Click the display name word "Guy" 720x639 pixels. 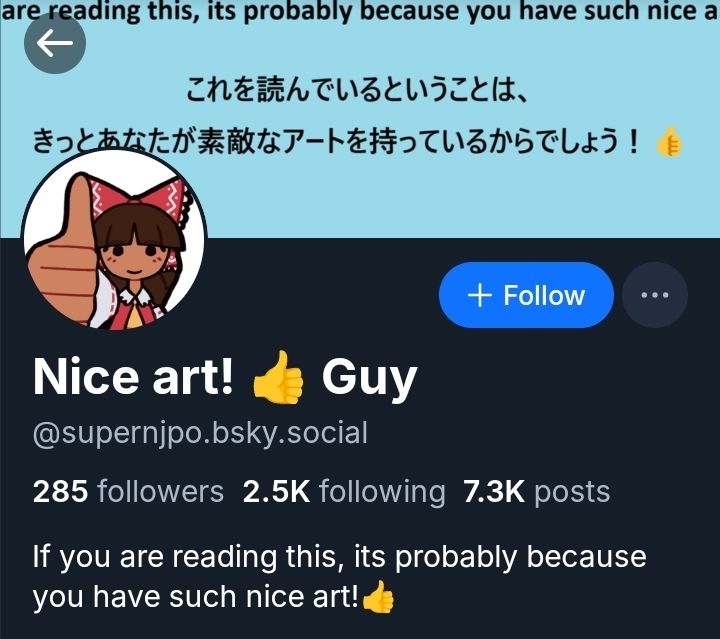pyautogui.click(x=370, y=378)
